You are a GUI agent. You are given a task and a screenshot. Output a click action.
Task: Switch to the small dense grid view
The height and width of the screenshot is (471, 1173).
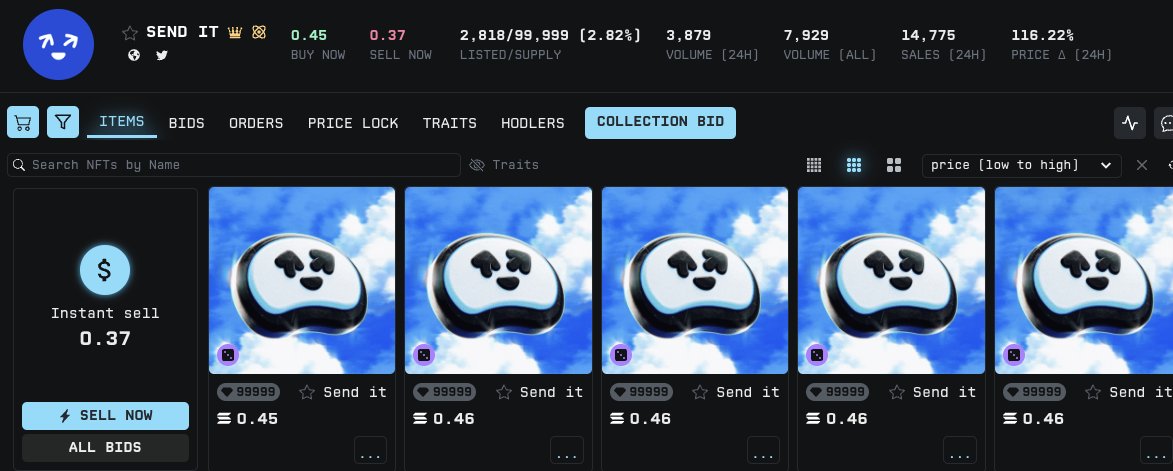pos(814,165)
